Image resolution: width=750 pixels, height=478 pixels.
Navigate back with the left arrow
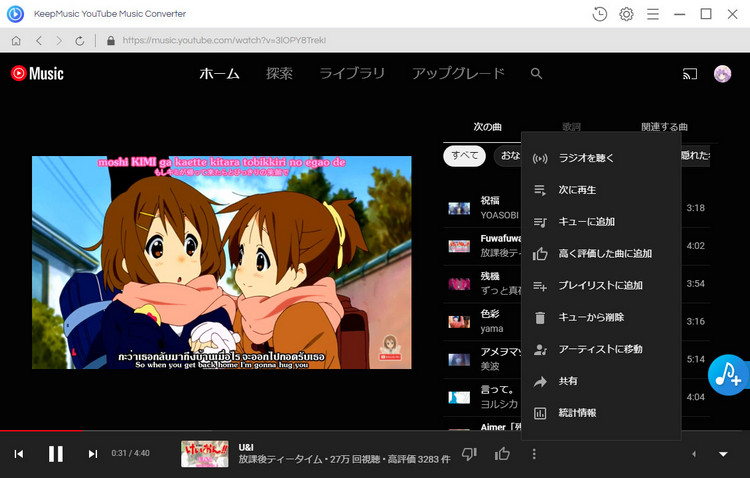point(39,41)
